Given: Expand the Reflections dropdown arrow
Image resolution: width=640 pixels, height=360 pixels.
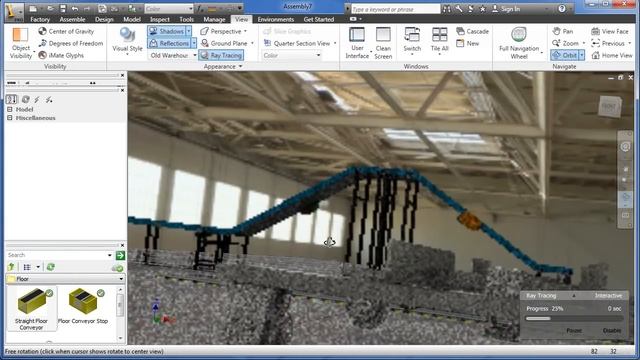Looking at the screenshot, I should coord(194,43).
